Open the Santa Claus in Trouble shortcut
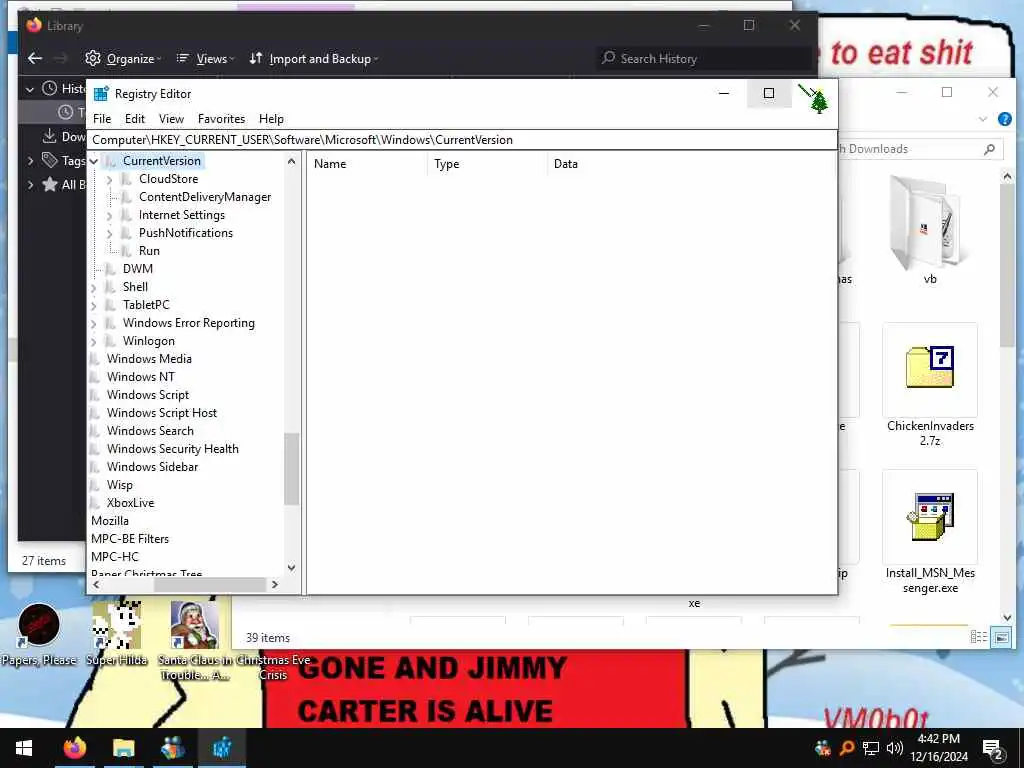The width and height of the screenshot is (1024, 768). point(195,641)
